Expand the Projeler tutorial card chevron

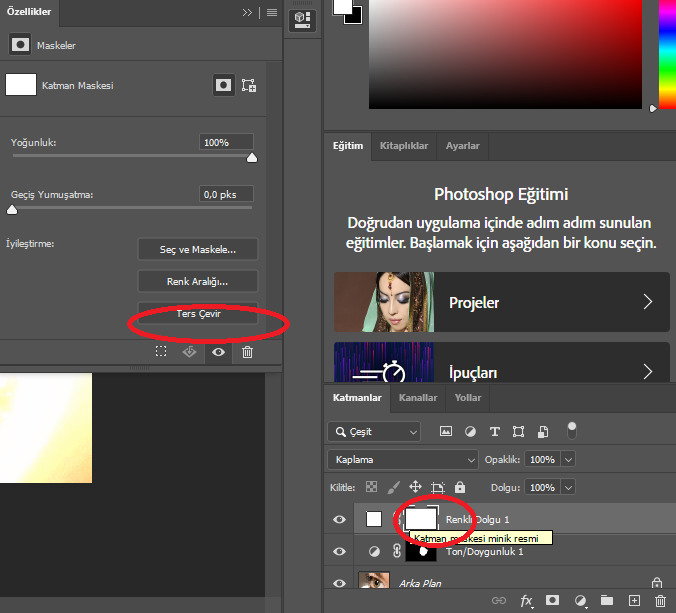coord(648,302)
